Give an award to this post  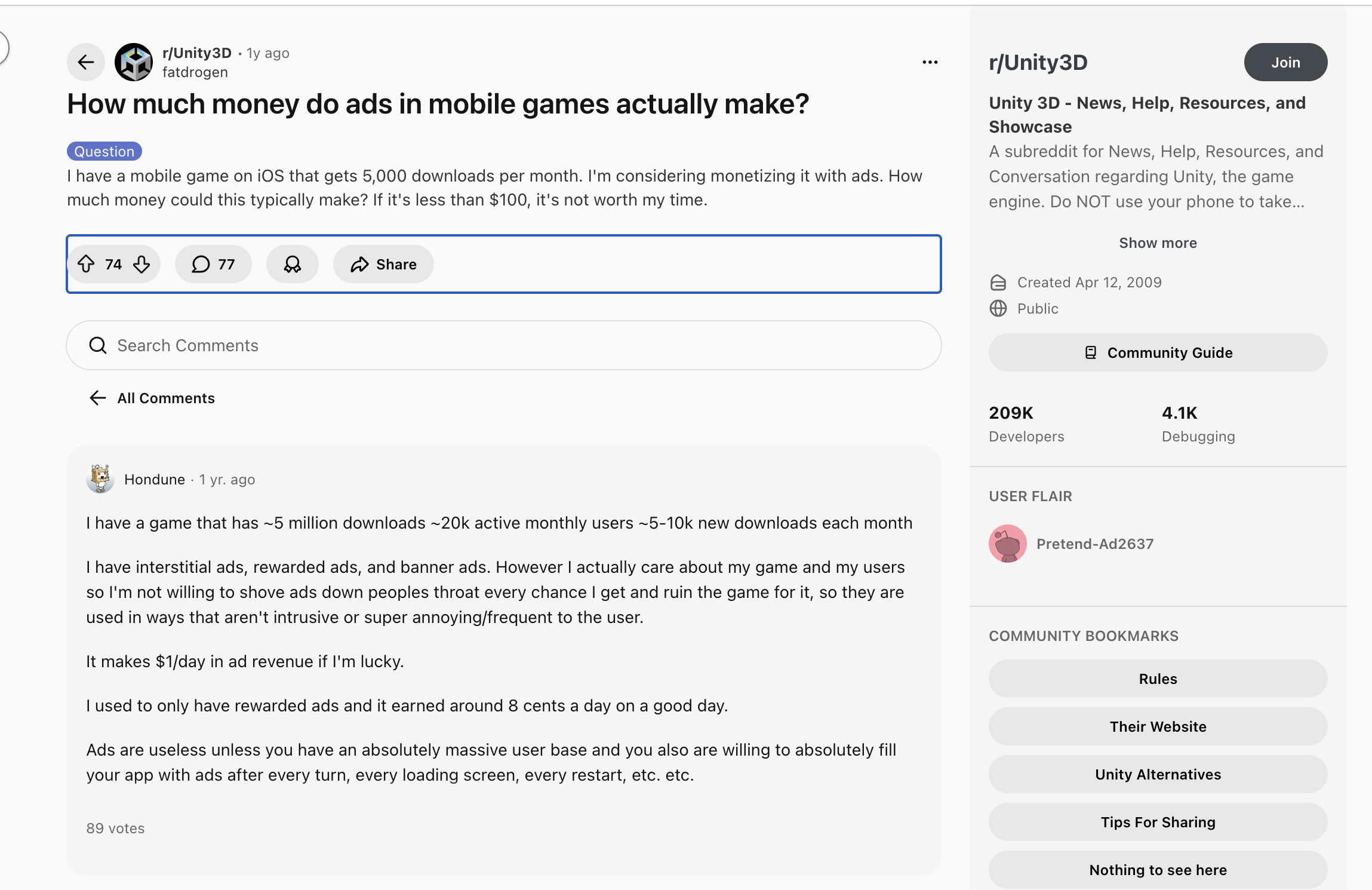point(292,264)
